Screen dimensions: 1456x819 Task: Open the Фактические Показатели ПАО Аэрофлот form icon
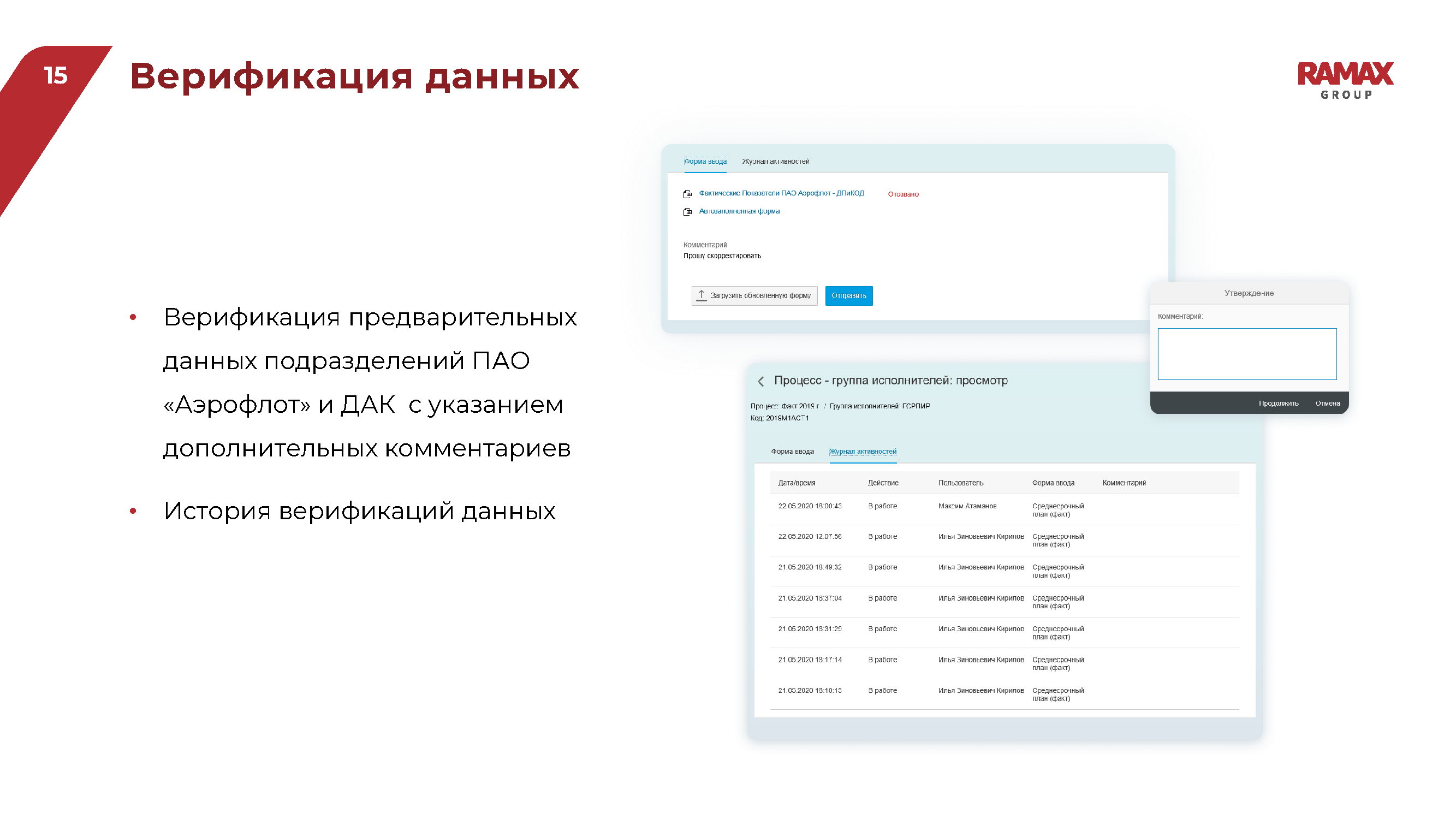(x=687, y=194)
